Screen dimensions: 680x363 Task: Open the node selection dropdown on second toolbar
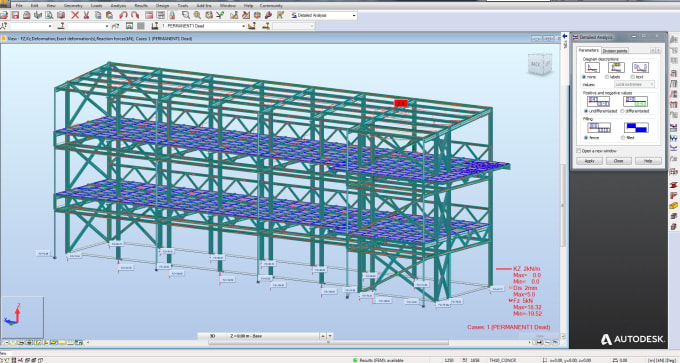click(50, 26)
